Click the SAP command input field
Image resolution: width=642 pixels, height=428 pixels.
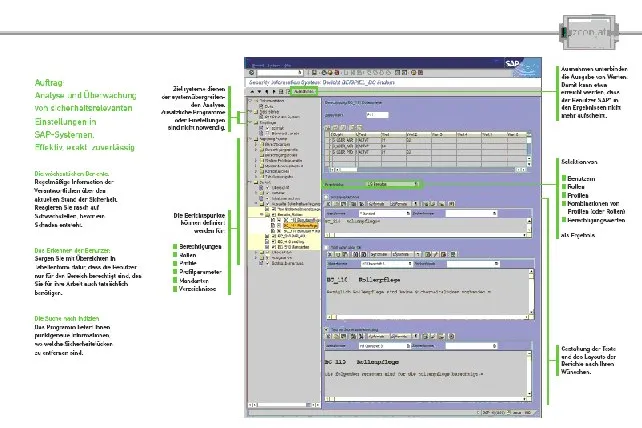[279, 72]
